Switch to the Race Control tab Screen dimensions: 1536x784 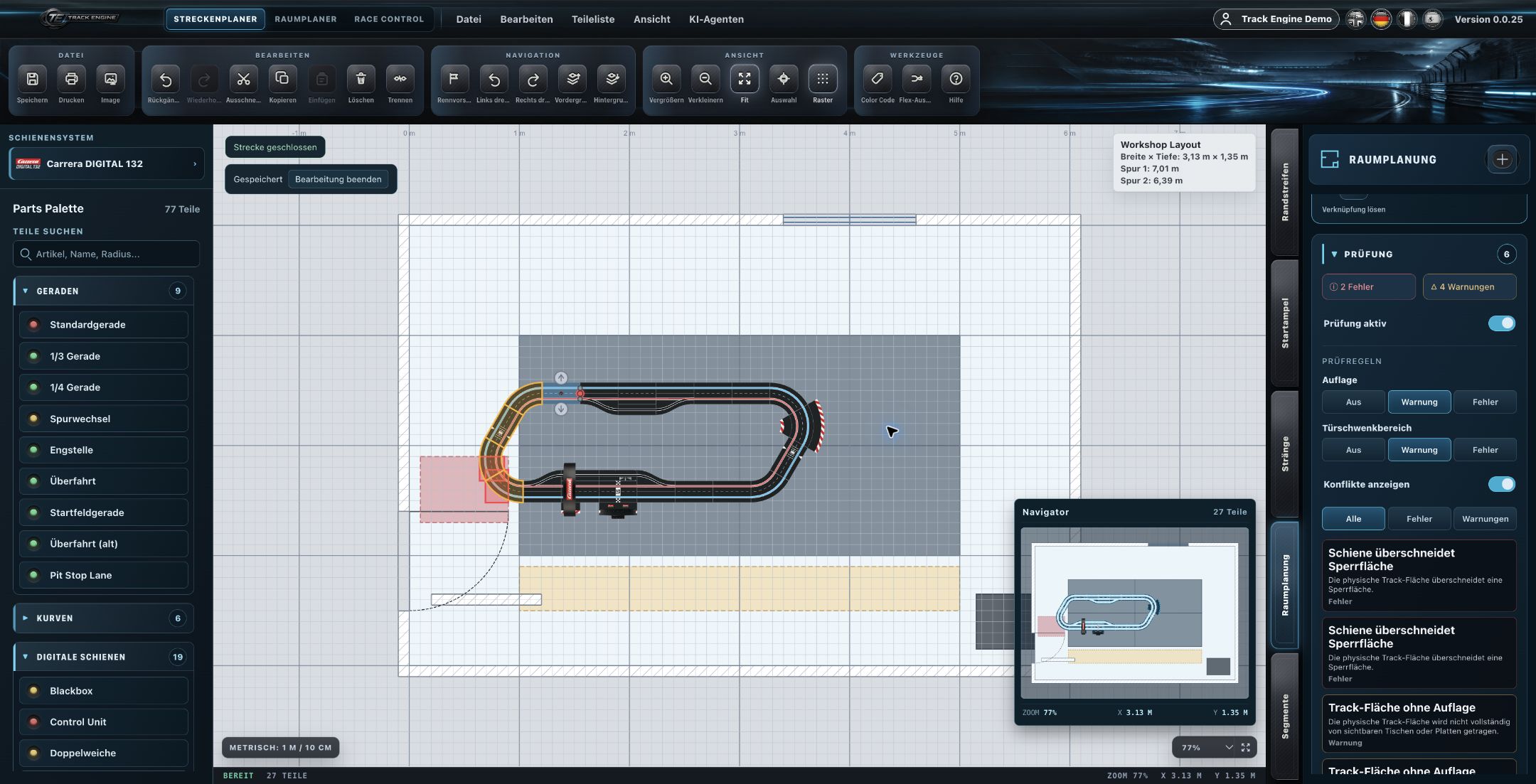tap(389, 19)
